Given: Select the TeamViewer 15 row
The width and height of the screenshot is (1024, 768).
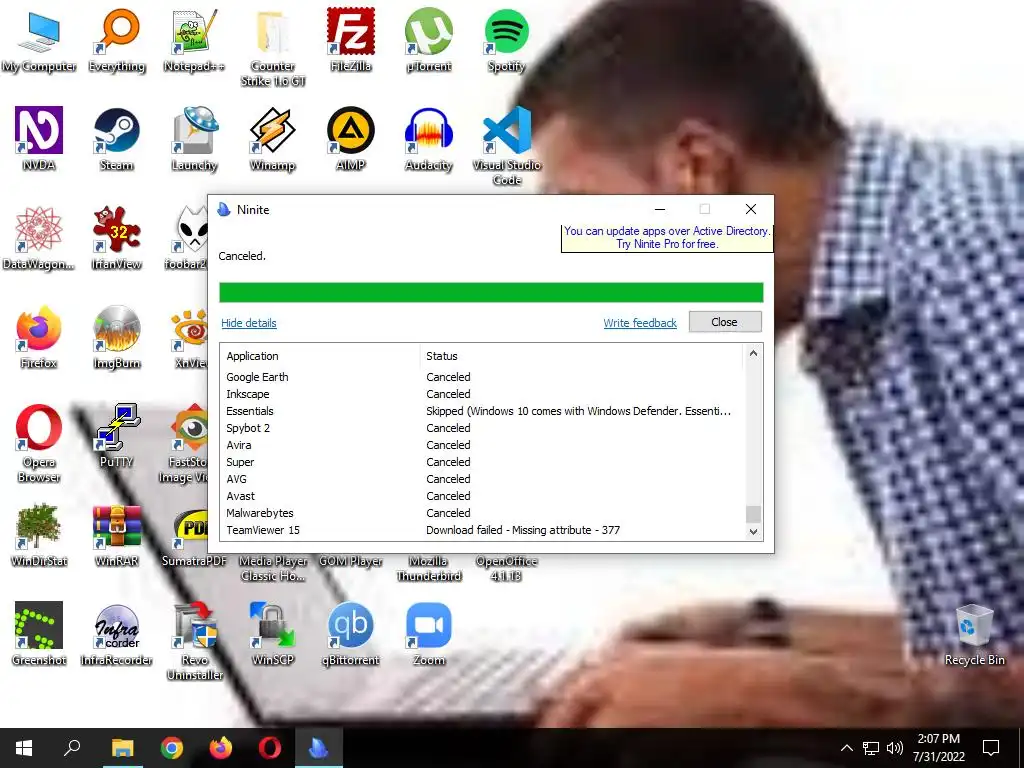Looking at the screenshot, I should pyautogui.click(x=482, y=530).
